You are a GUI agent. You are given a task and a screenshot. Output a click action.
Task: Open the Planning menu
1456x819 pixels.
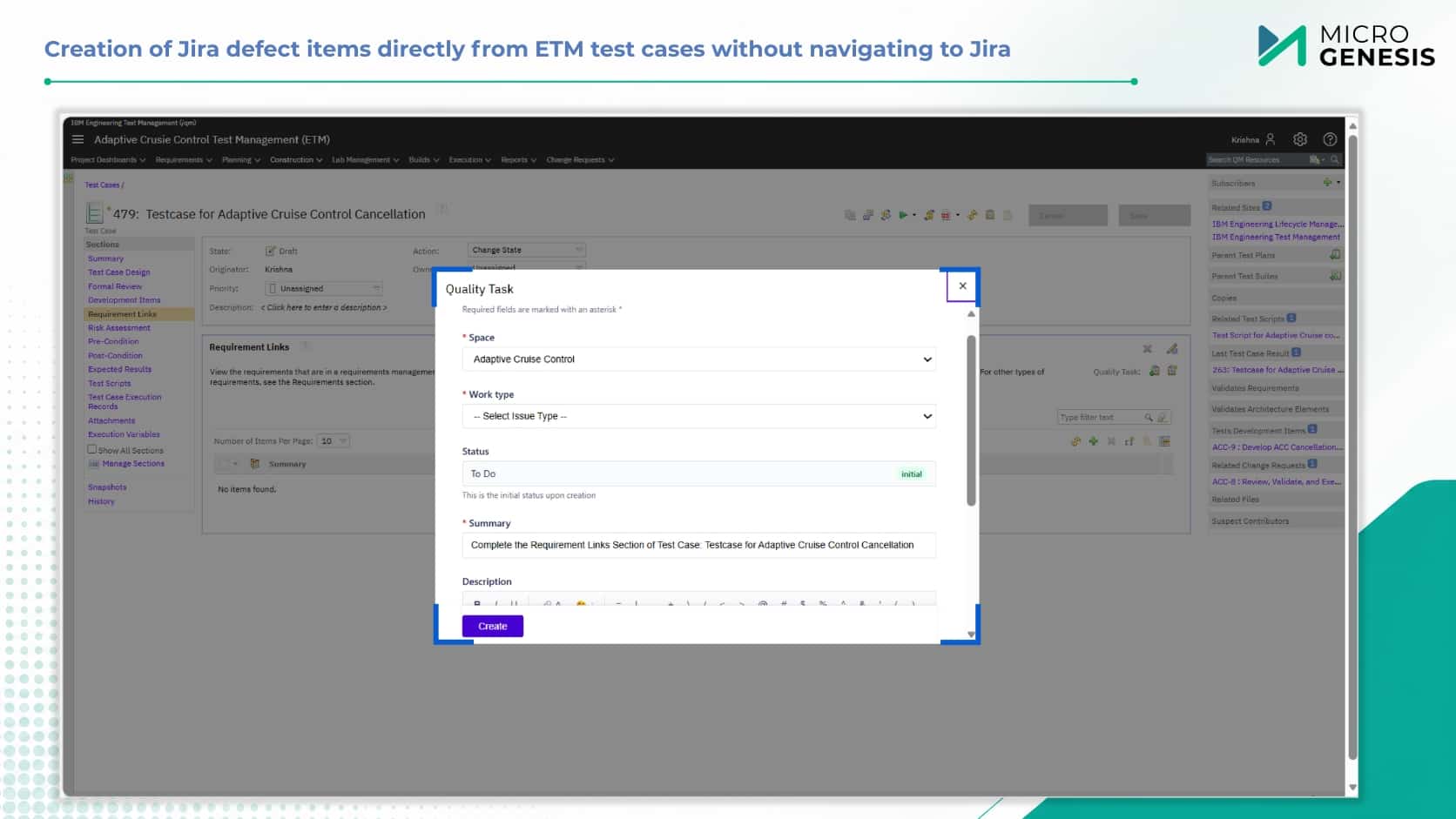point(241,160)
